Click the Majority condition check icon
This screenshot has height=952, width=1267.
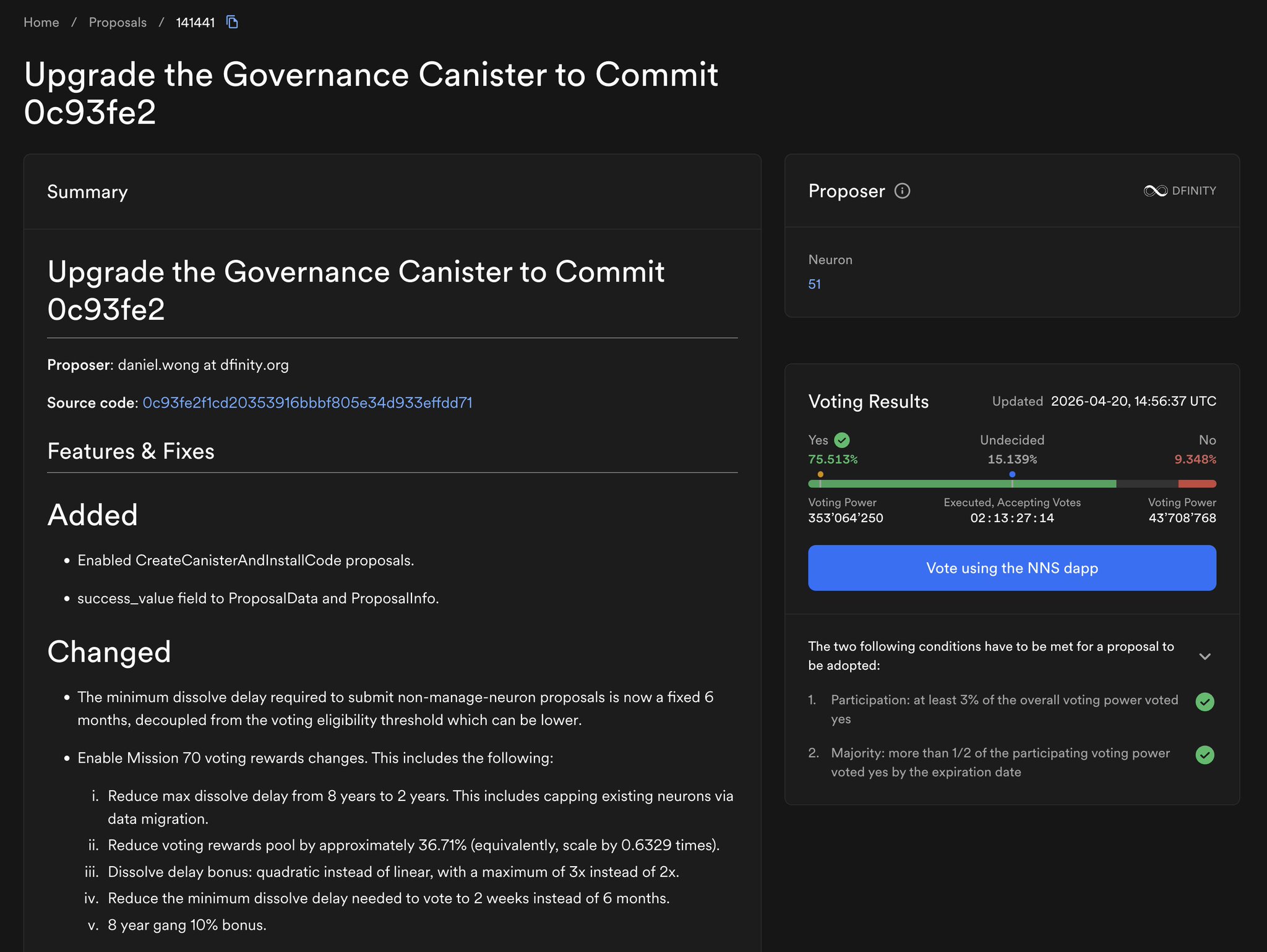pos(1205,755)
